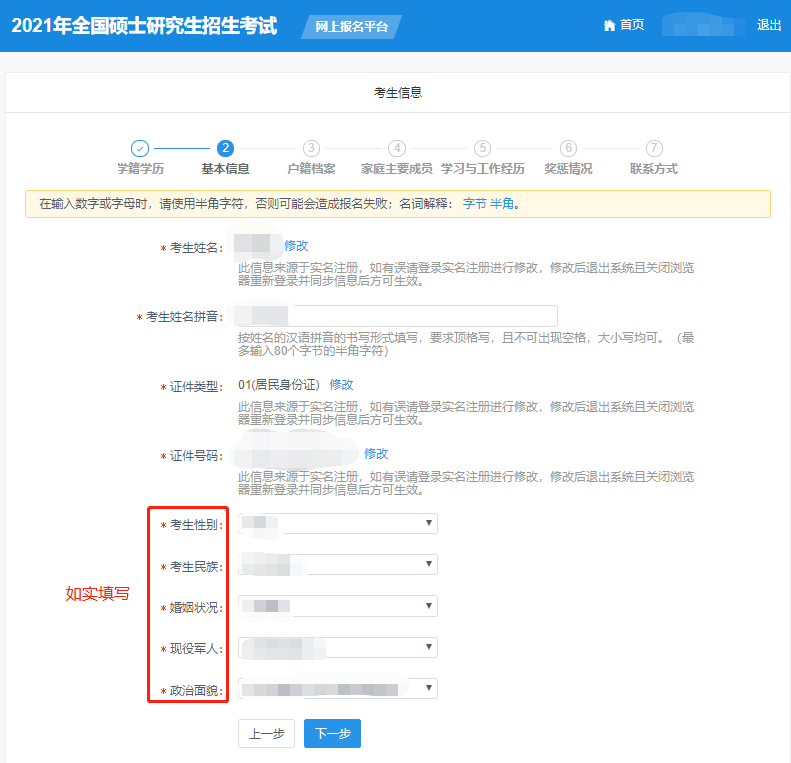The image size is (791, 763).
Task: Click 退出 to log out
Action: pyautogui.click(x=769, y=26)
